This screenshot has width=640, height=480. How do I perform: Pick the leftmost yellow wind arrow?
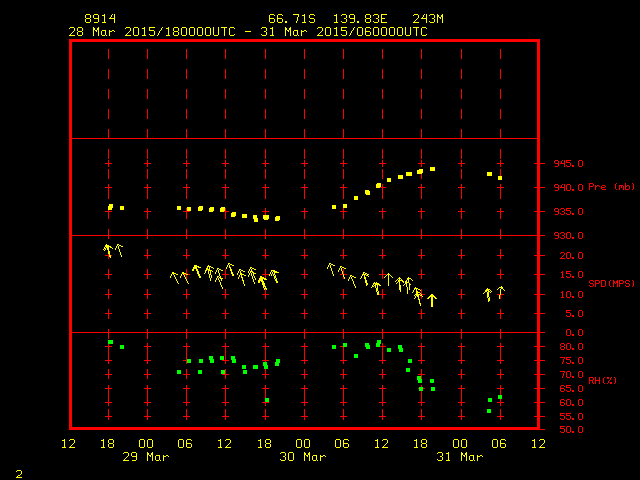(x=108, y=250)
